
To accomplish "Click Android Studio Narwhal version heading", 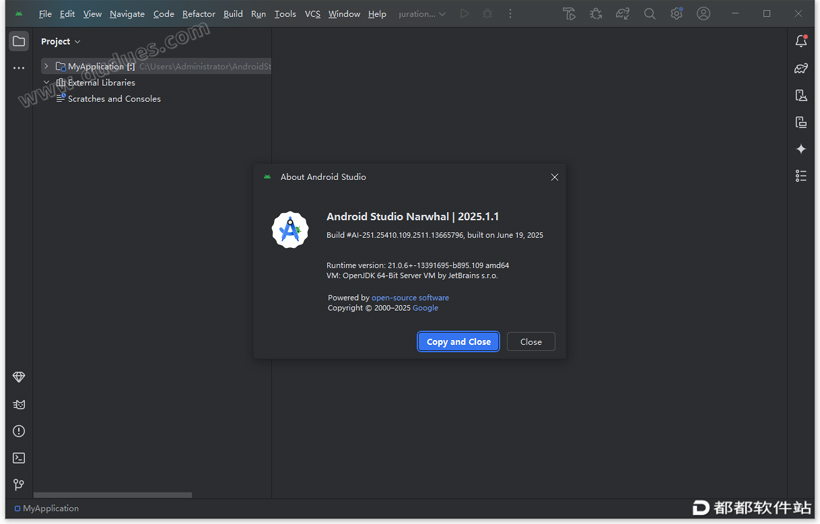I will coord(413,217).
